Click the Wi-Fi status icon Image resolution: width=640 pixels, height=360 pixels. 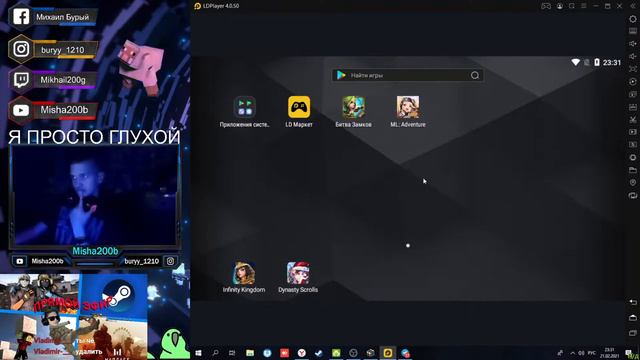coord(576,62)
